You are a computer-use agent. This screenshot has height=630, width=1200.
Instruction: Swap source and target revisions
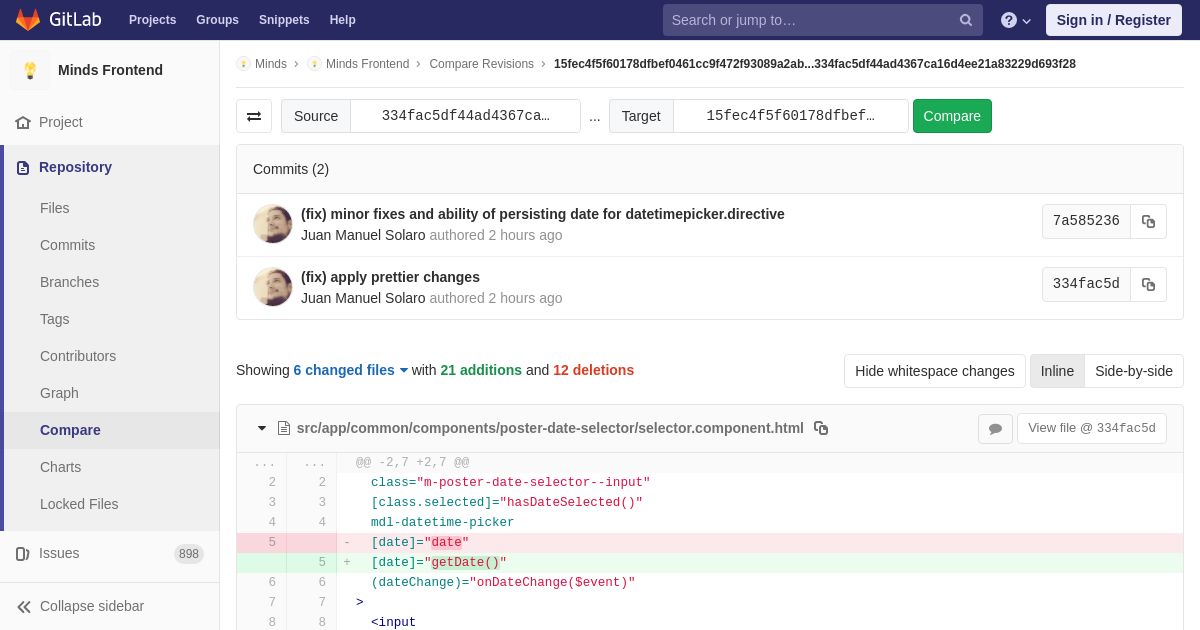[x=254, y=116]
